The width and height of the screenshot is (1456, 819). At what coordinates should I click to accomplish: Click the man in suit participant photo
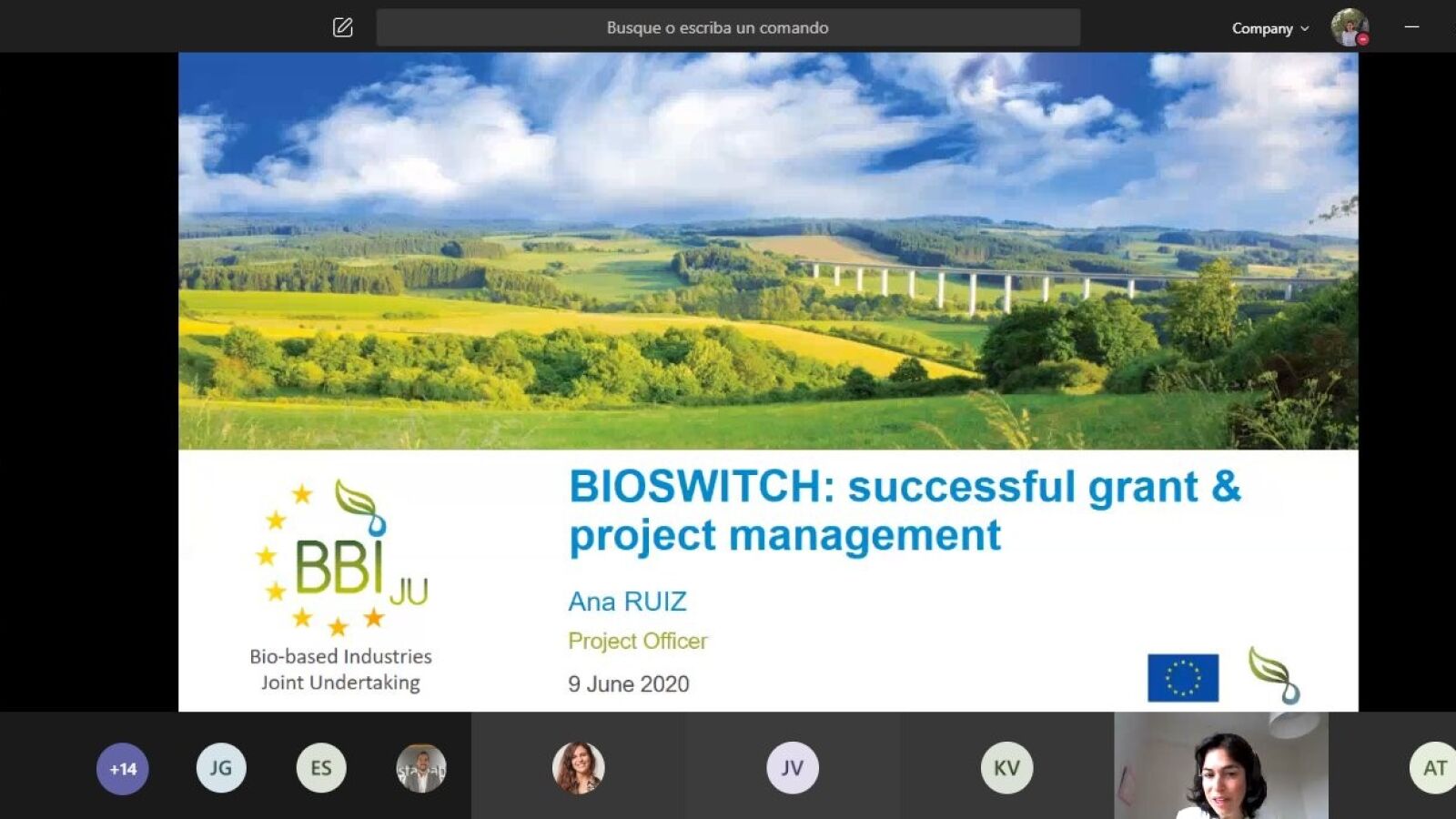421,768
